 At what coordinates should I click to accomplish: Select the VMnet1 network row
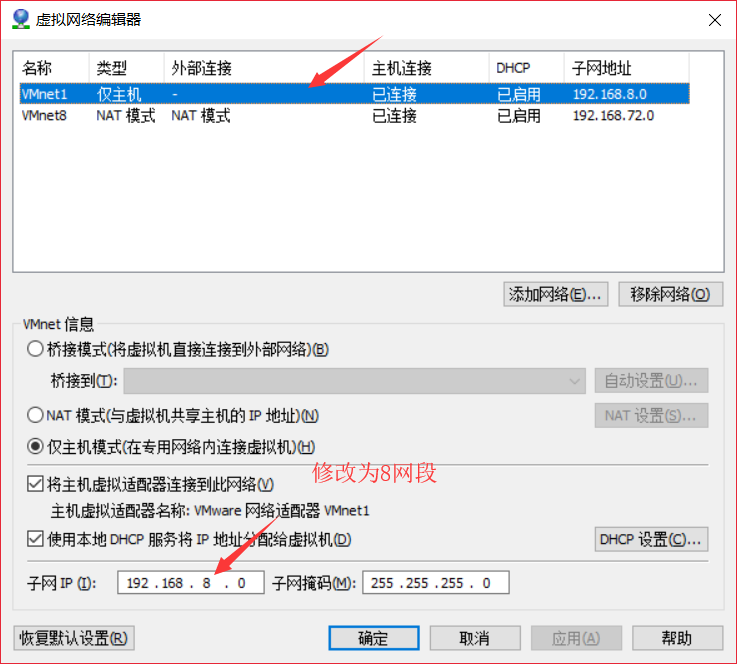pyautogui.click(x=354, y=94)
